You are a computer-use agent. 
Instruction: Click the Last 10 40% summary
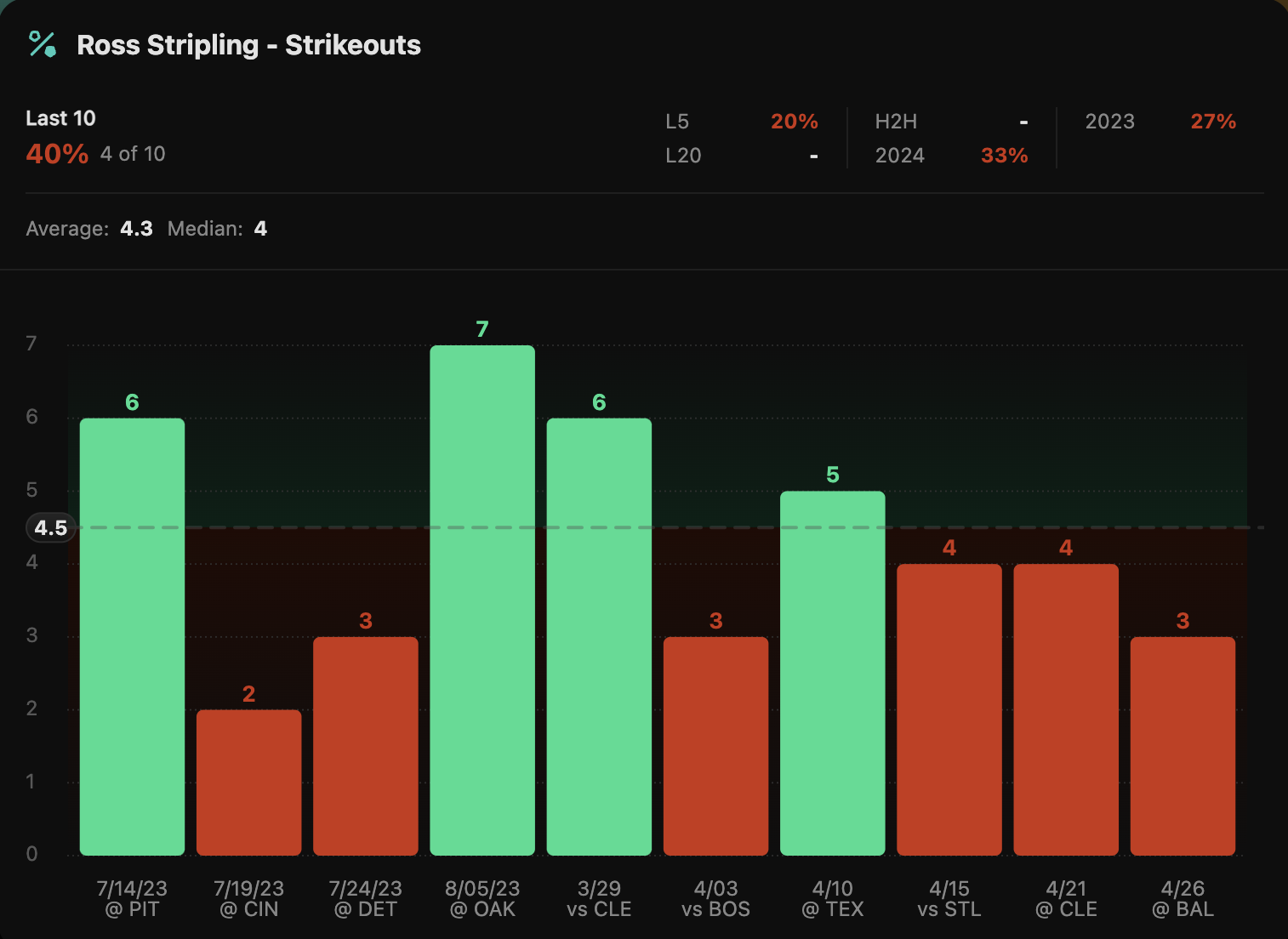pyautogui.click(x=95, y=137)
